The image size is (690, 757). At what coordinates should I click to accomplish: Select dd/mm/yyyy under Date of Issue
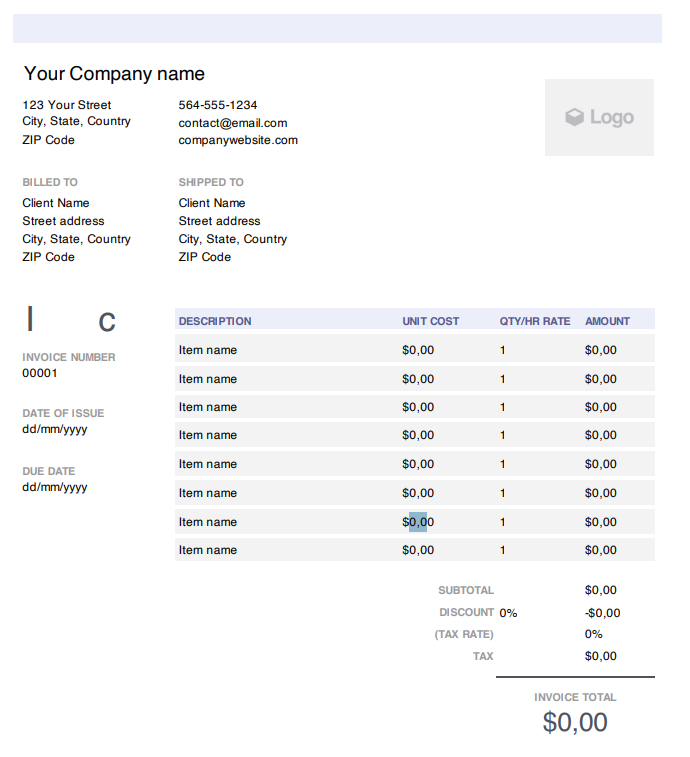click(x=55, y=430)
